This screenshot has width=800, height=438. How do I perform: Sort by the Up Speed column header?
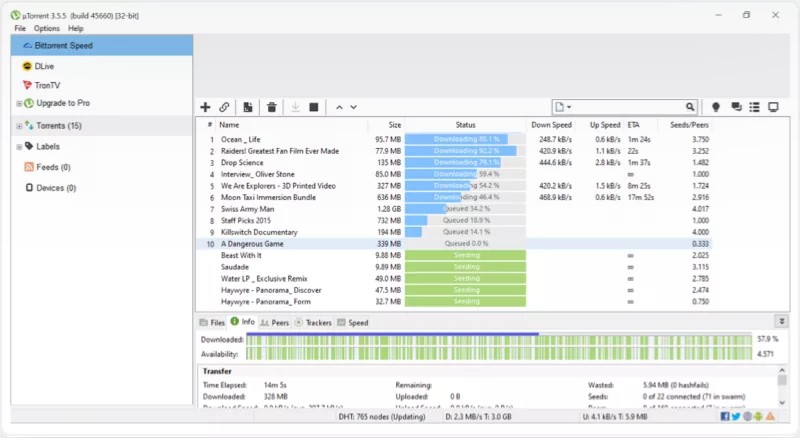click(x=605, y=125)
